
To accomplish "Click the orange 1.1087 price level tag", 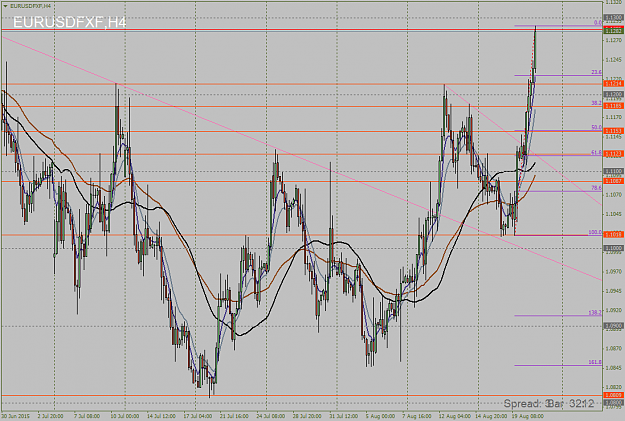I will tap(614, 181).
